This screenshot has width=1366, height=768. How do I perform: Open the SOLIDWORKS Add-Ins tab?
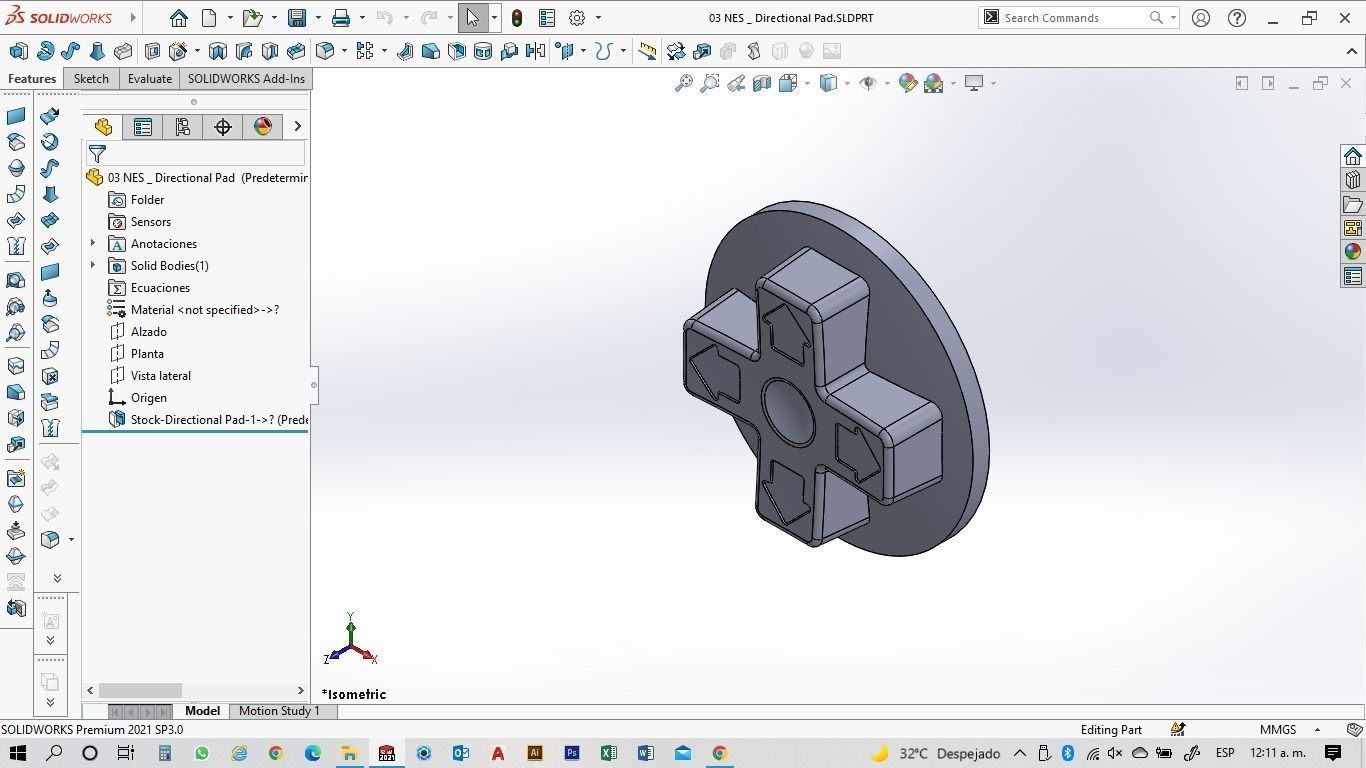tap(246, 79)
